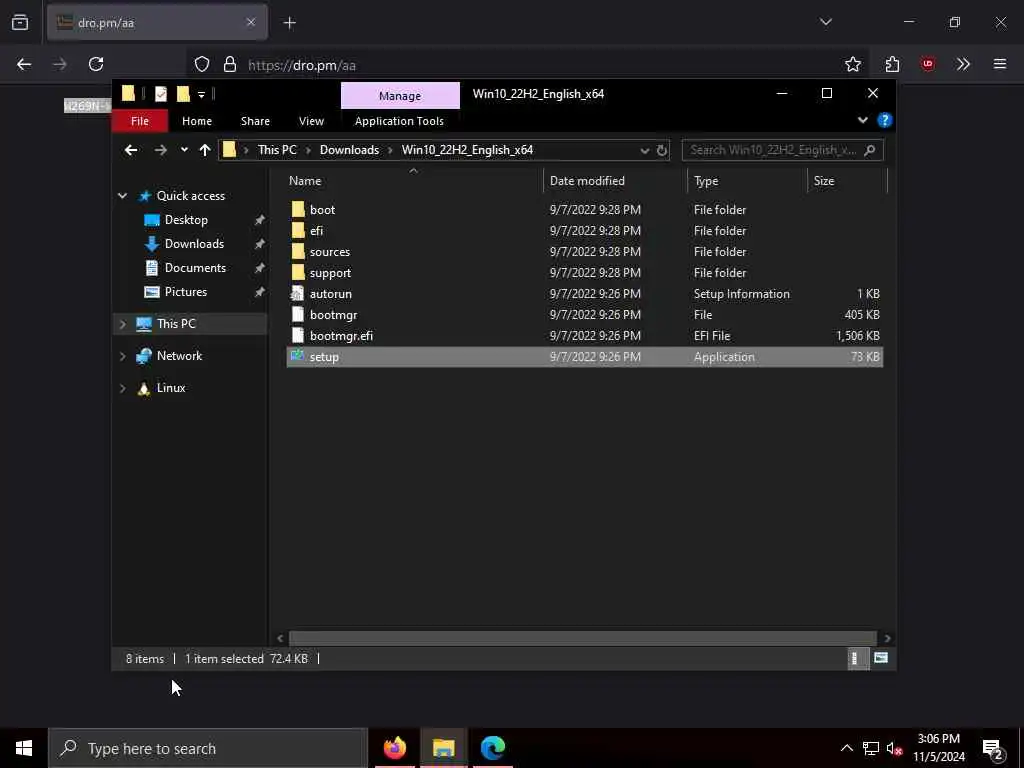This screenshot has width=1024, height=768.
Task: Open the Application Tools tab
Action: (399, 121)
